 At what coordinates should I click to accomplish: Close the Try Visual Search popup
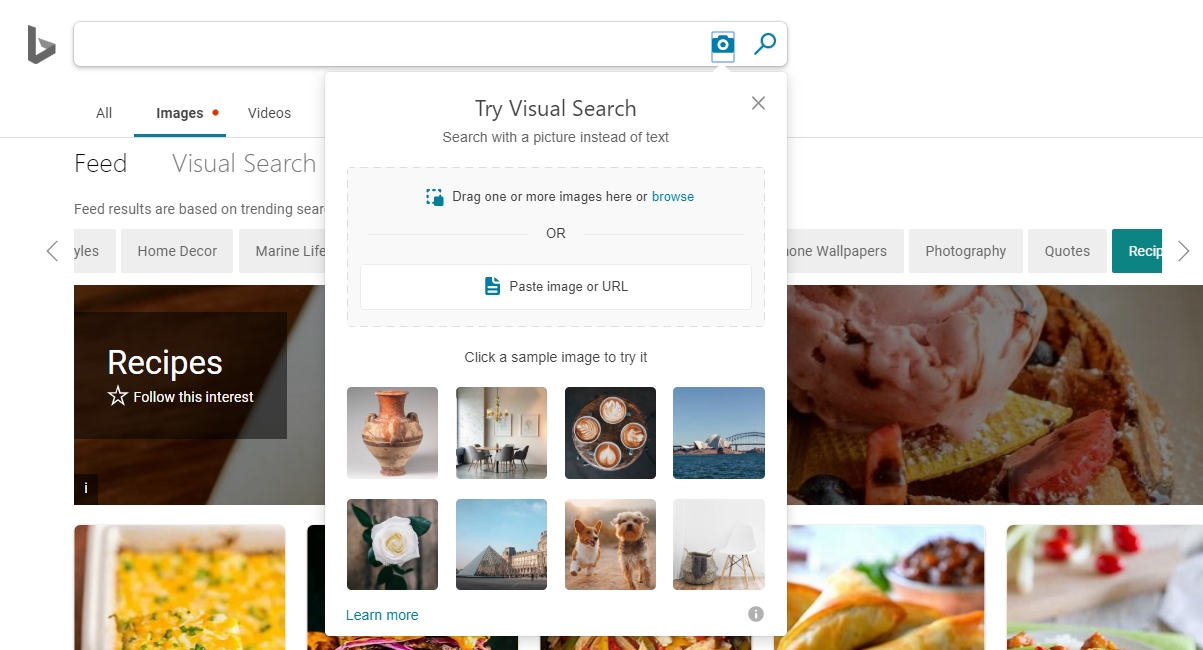pyautogui.click(x=758, y=103)
